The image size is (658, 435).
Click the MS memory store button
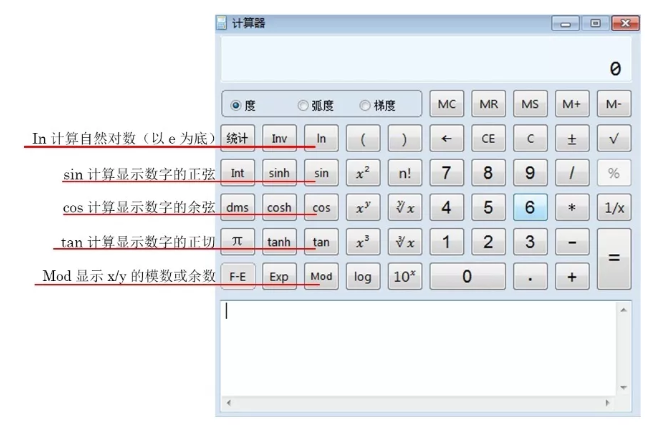pos(529,104)
